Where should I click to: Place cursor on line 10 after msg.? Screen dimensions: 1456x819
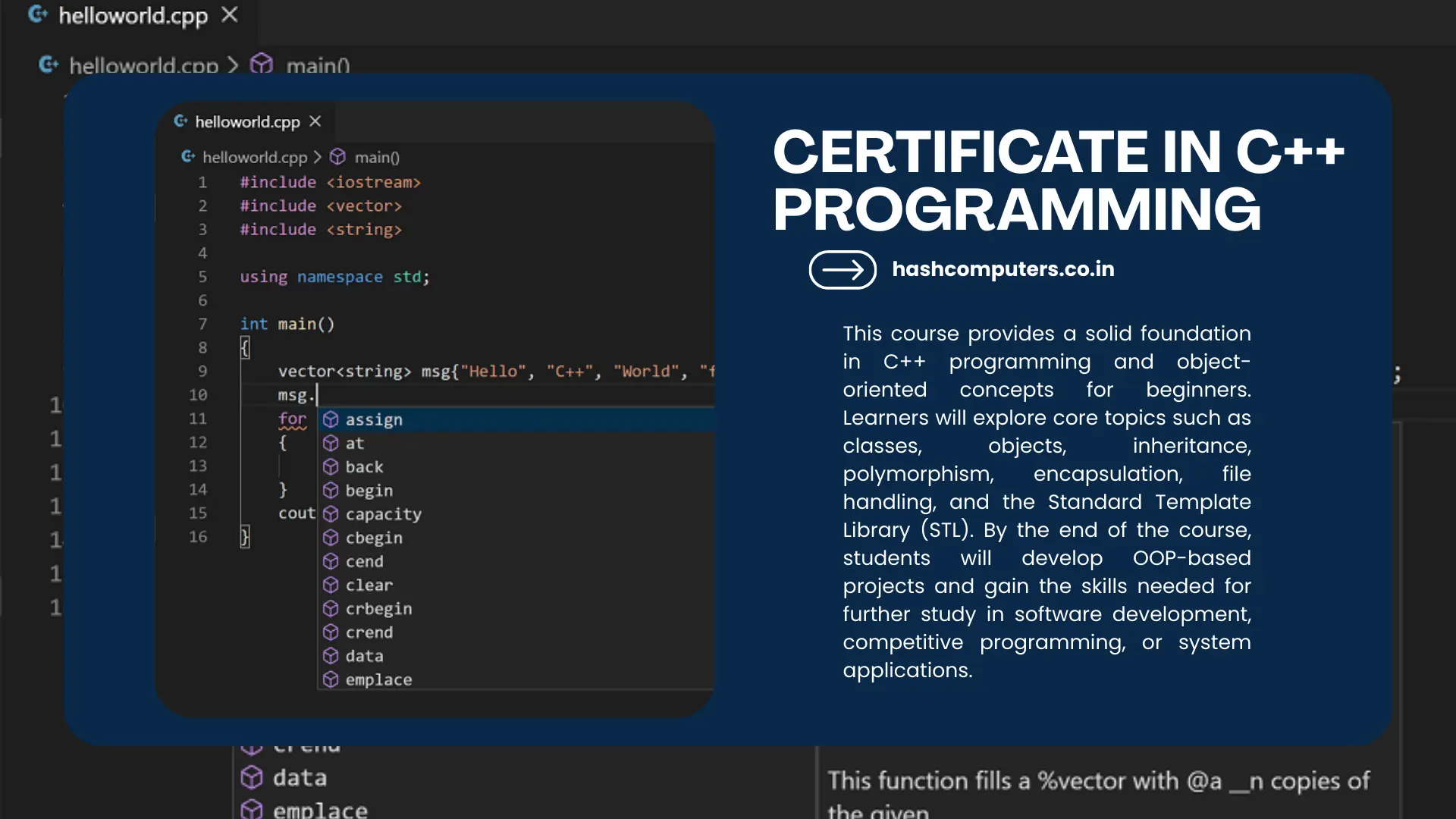point(316,395)
